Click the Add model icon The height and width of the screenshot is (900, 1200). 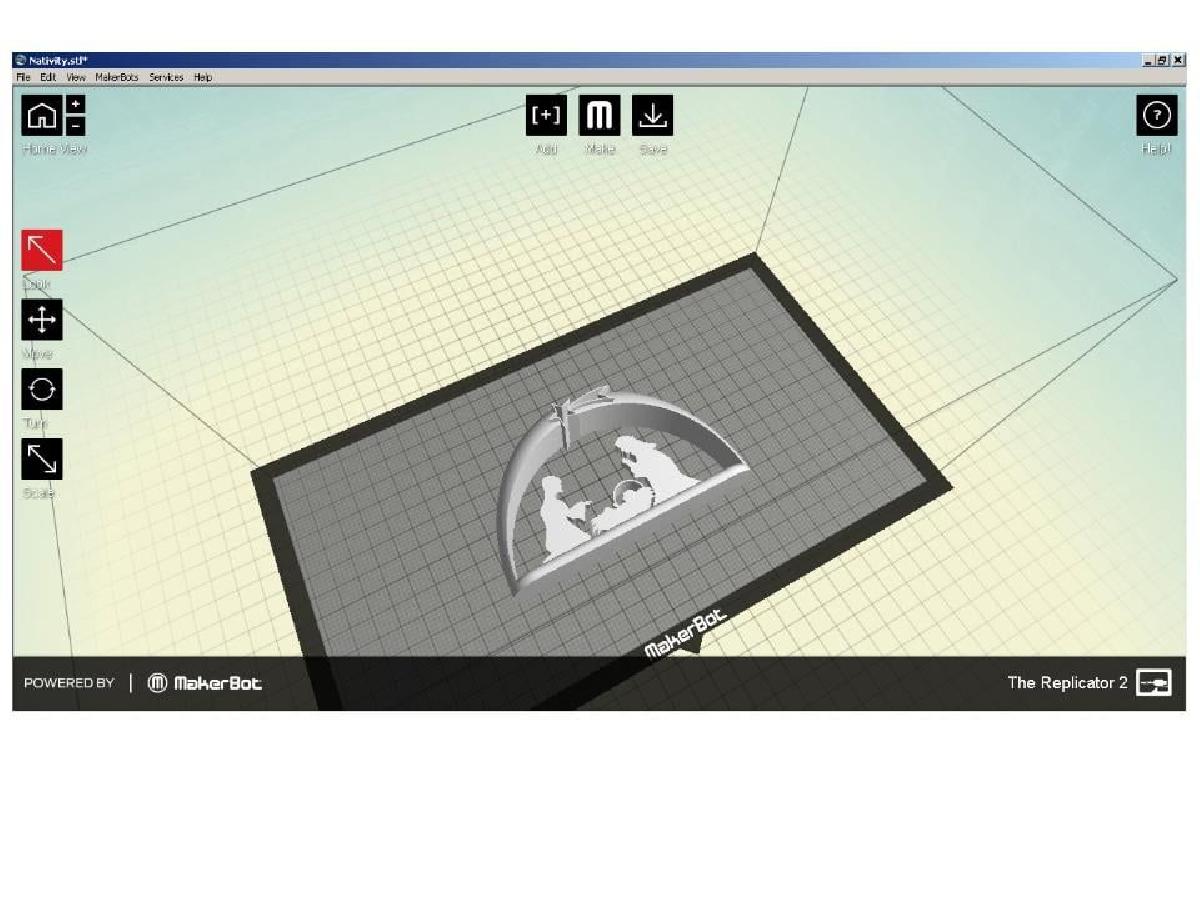[x=546, y=116]
